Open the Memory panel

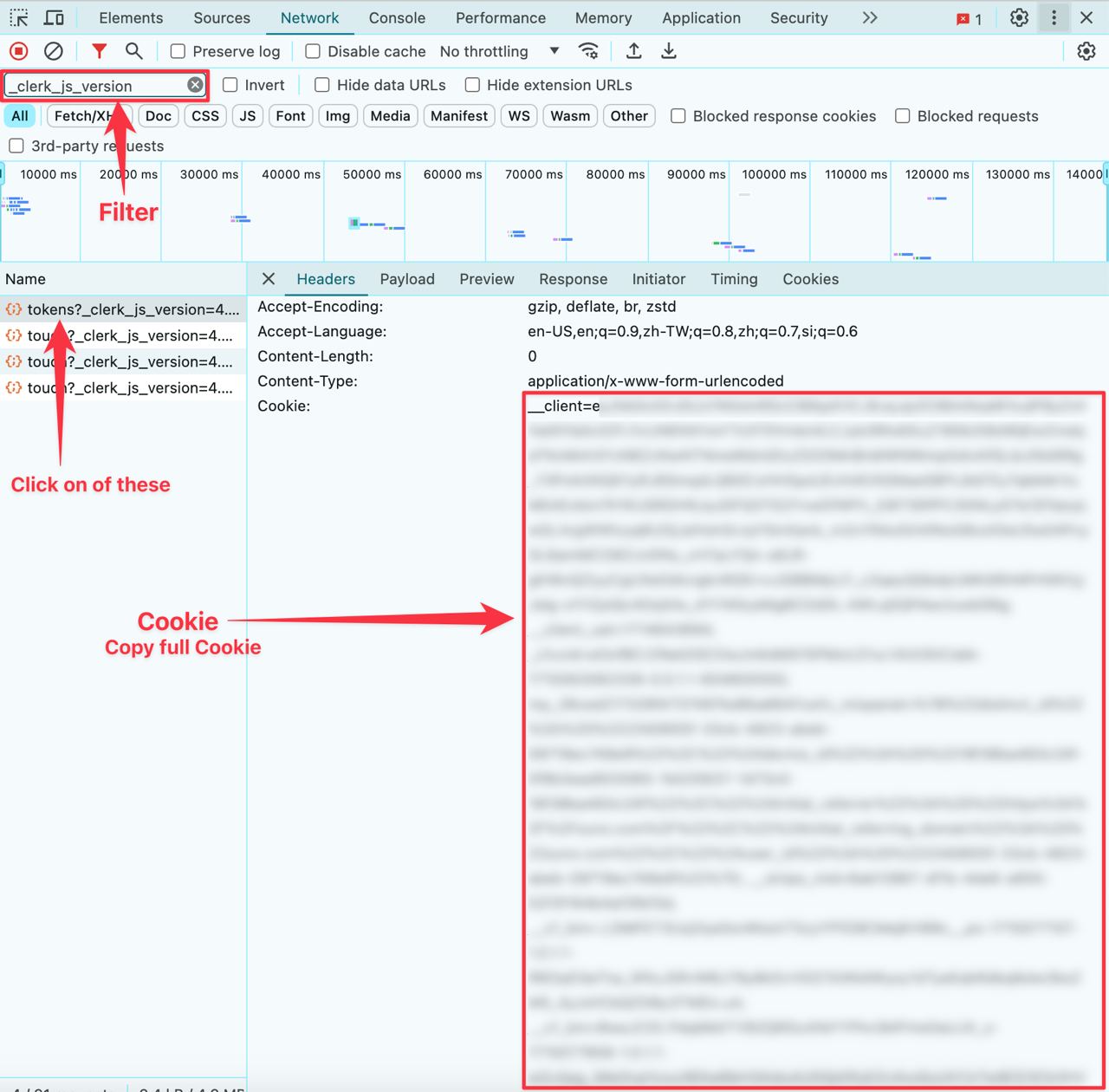click(x=603, y=17)
